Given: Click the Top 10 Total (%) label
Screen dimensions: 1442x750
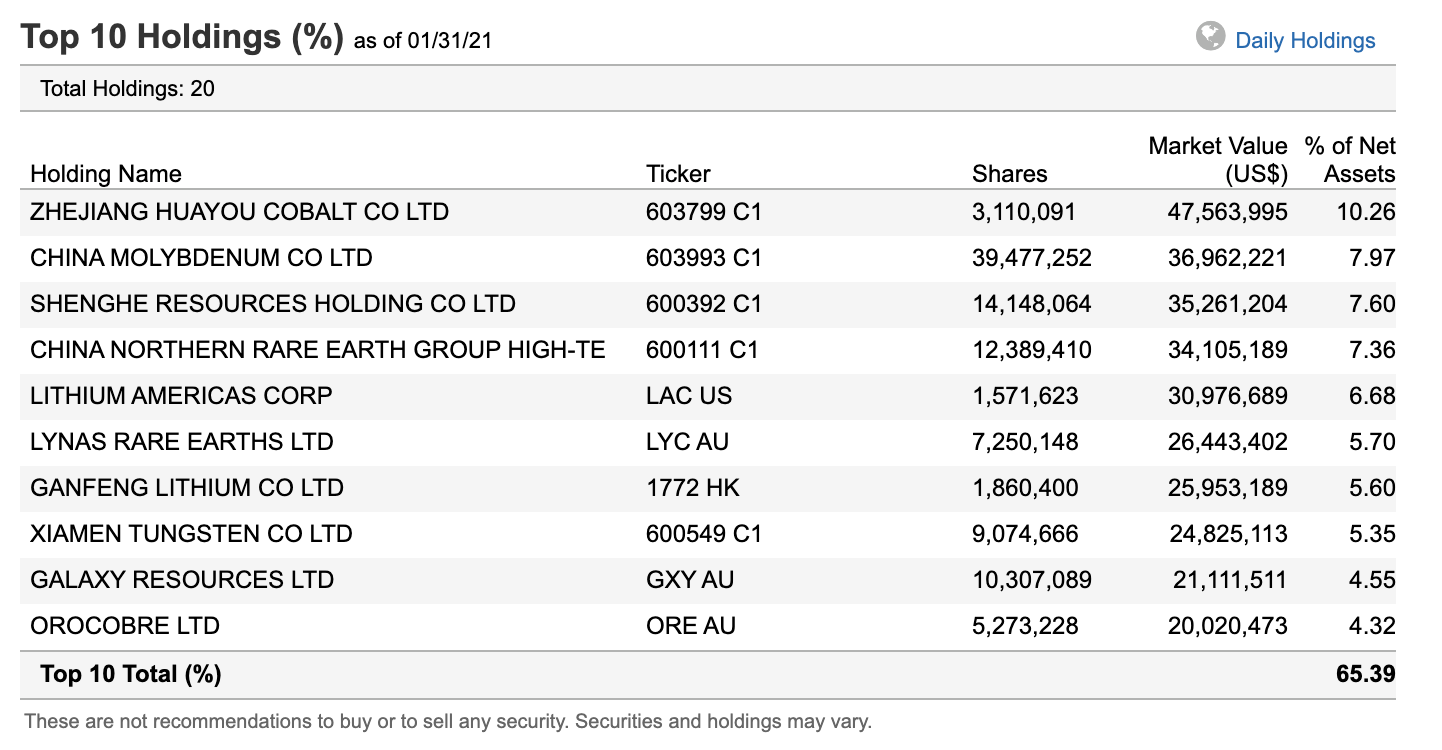Looking at the screenshot, I should click(x=131, y=674).
